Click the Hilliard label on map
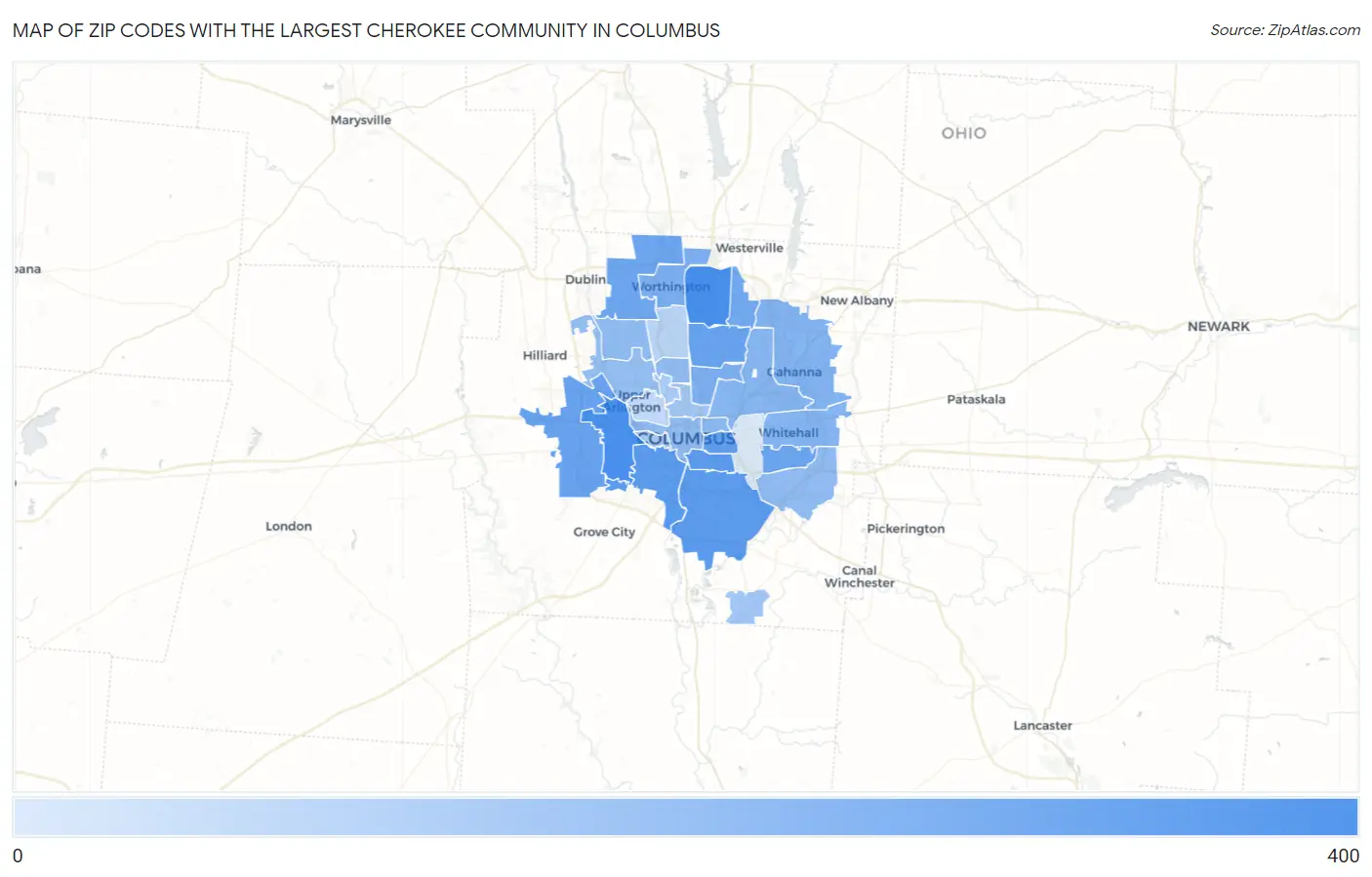Image resolution: width=1372 pixels, height=877 pixels. click(545, 355)
